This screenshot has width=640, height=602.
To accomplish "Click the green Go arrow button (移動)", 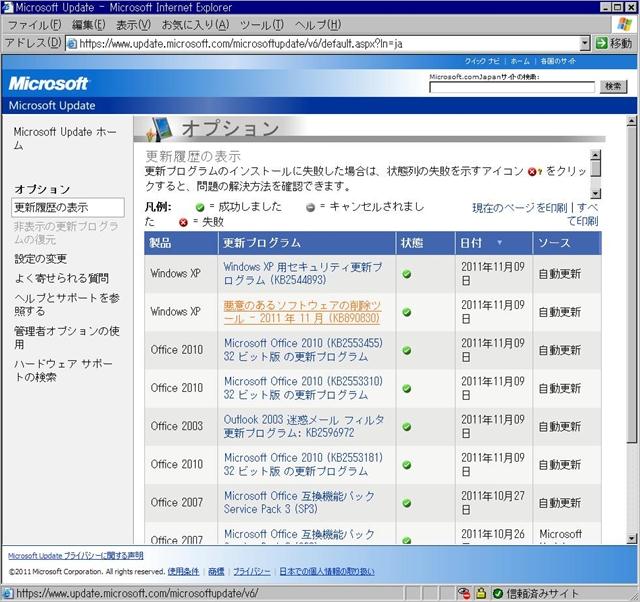I will pyautogui.click(x=613, y=43).
